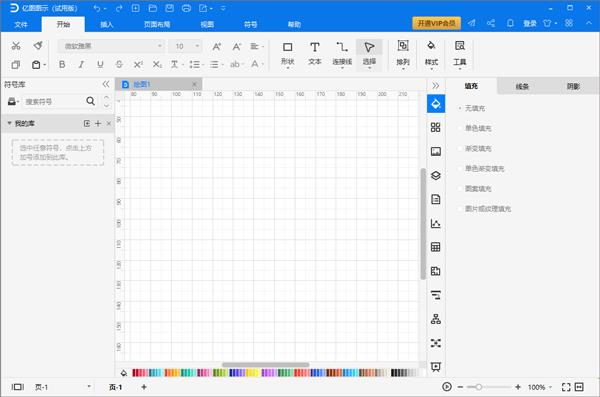Open the image panel in right sidebar
Viewport: 600px width, 397px height.
pyautogui.click(x=435, y=152)
